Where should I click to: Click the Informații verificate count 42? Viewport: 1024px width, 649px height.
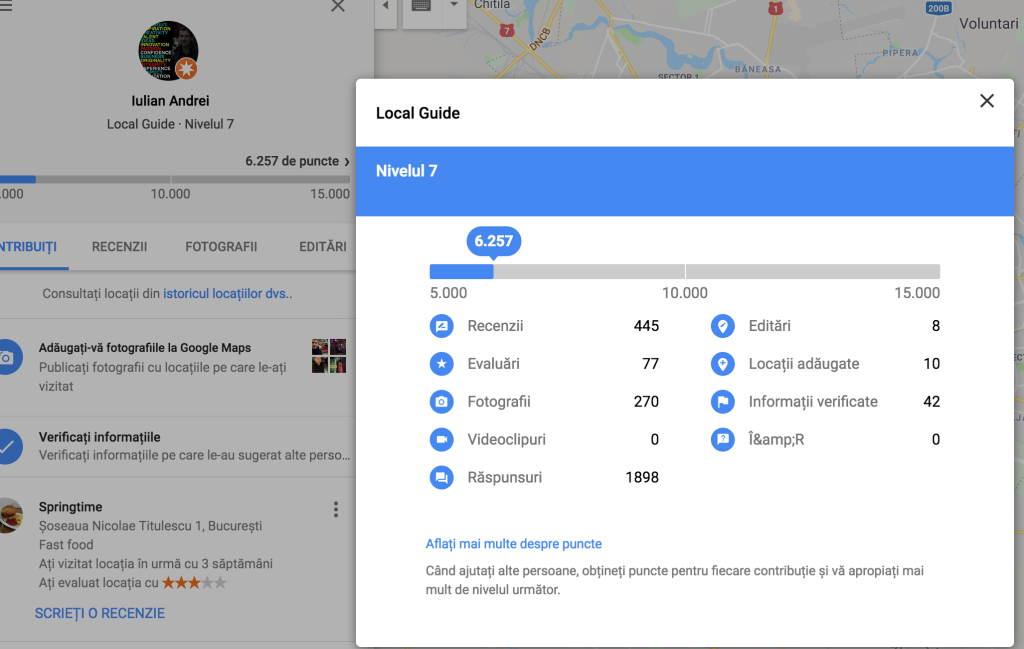(x=931, y=402)
